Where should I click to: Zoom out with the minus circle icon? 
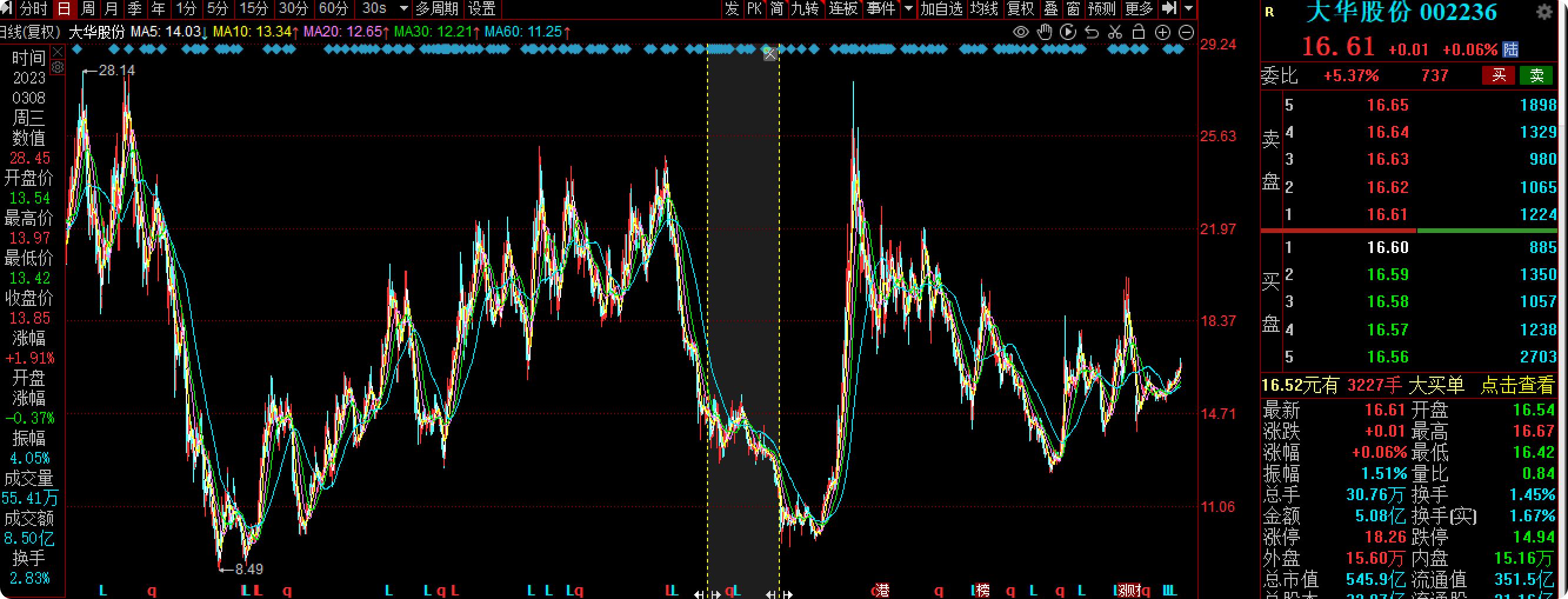click(1186, 32)
